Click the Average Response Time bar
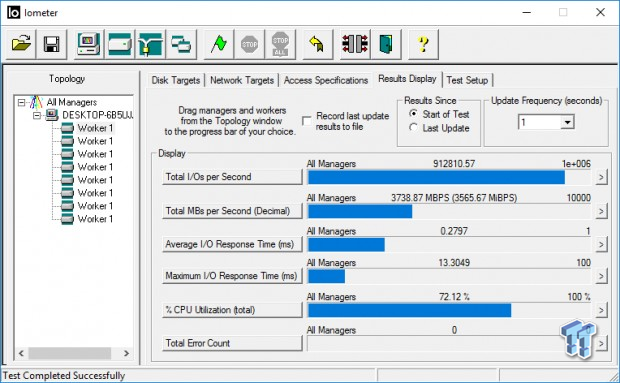 point(449,245)
